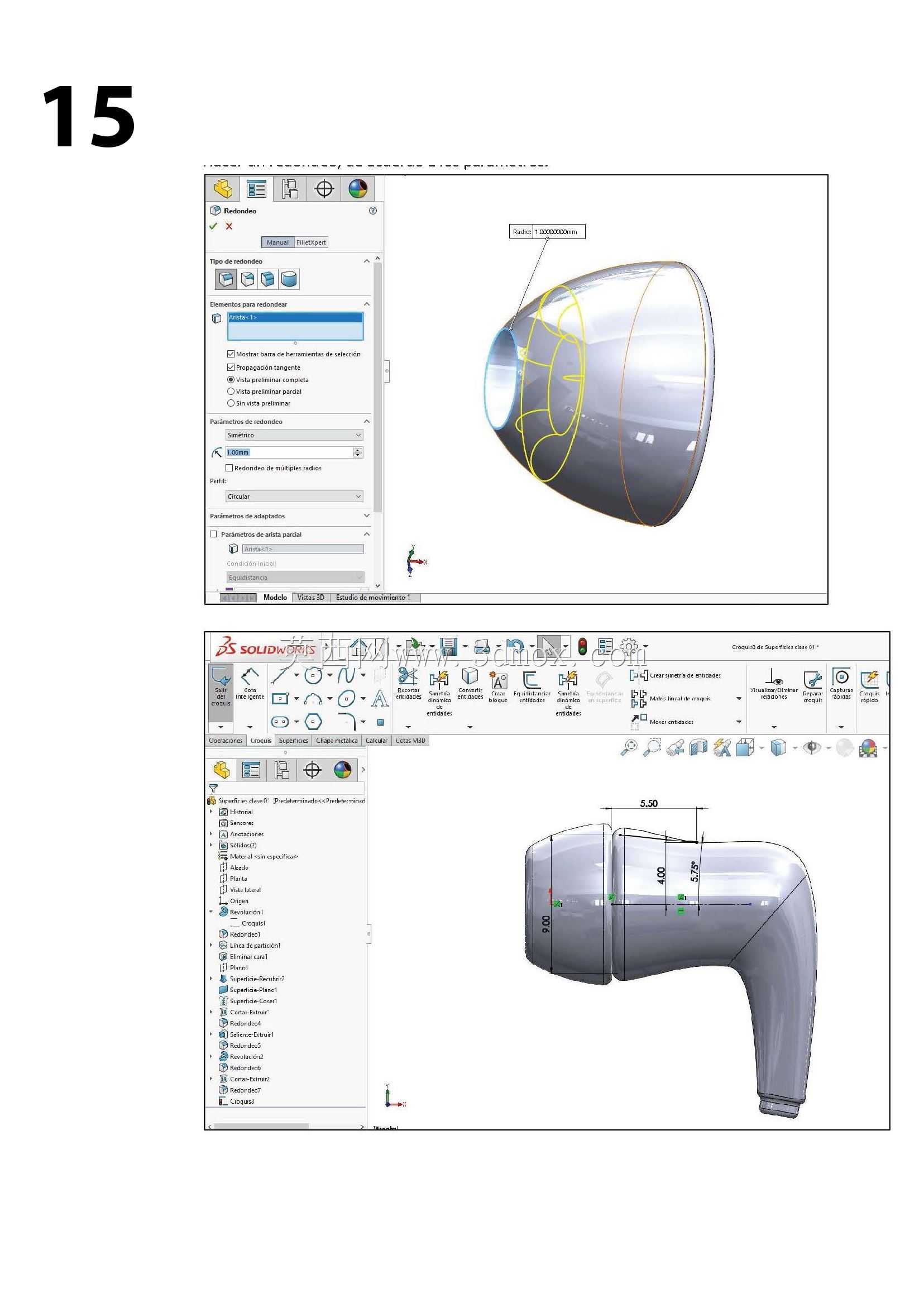Select Cortar-Extruir2 in feature tree
The width and height of the screenshot is (924, 1307).
245,1079
